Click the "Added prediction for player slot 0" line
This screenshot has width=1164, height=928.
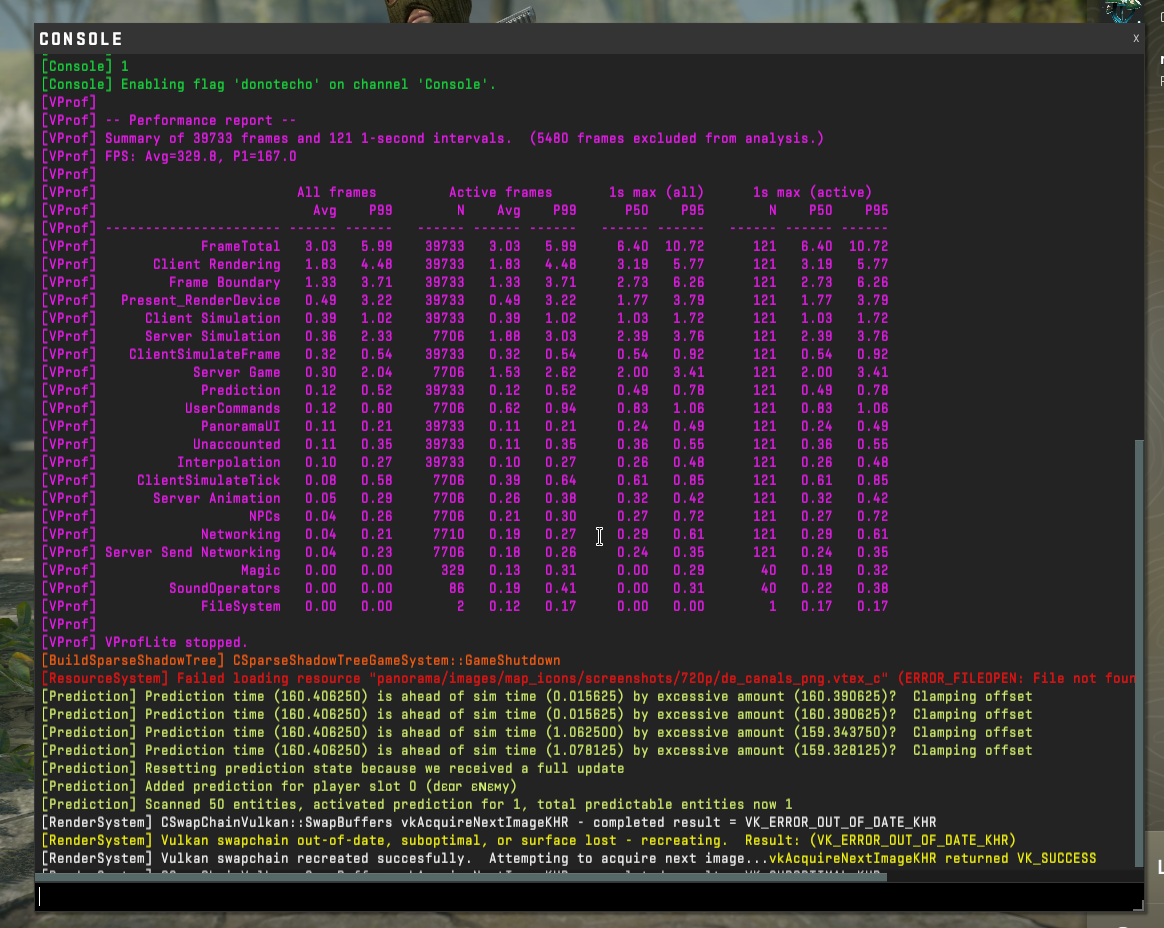(x=279, y=786)
